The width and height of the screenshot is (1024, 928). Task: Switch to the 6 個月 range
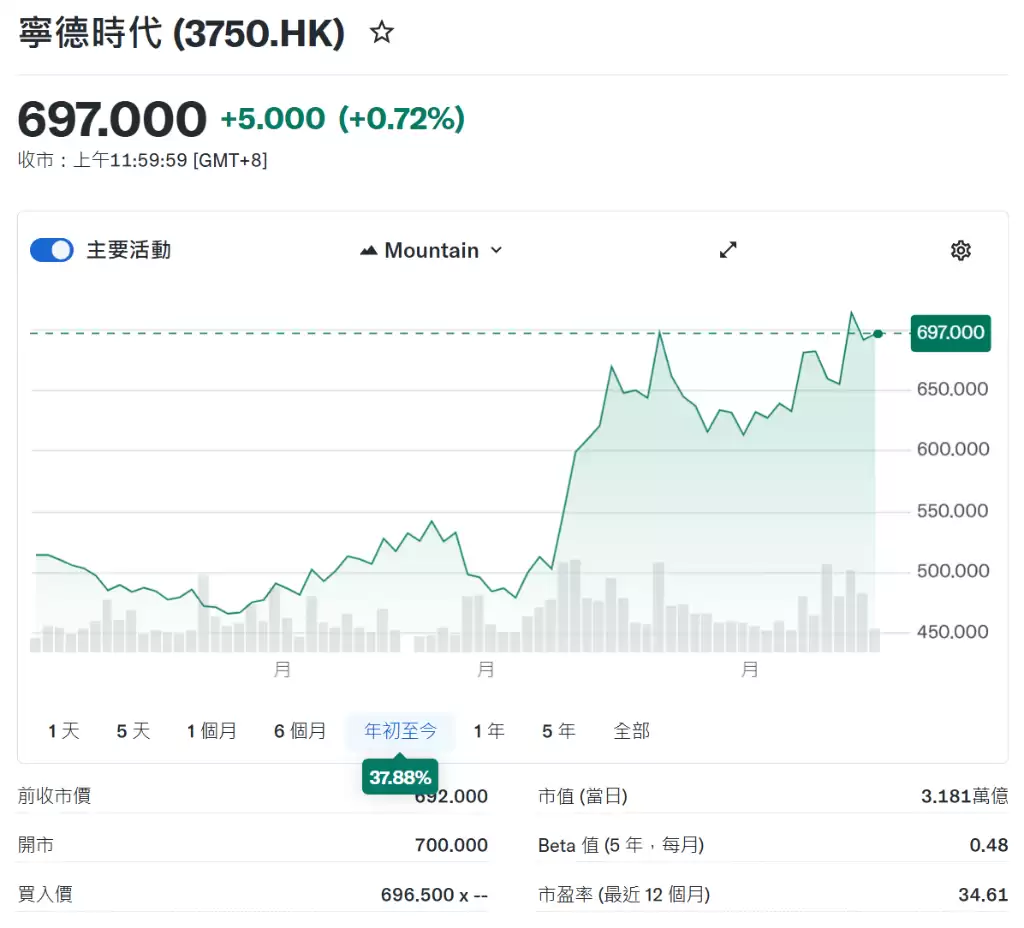[300, 731]
